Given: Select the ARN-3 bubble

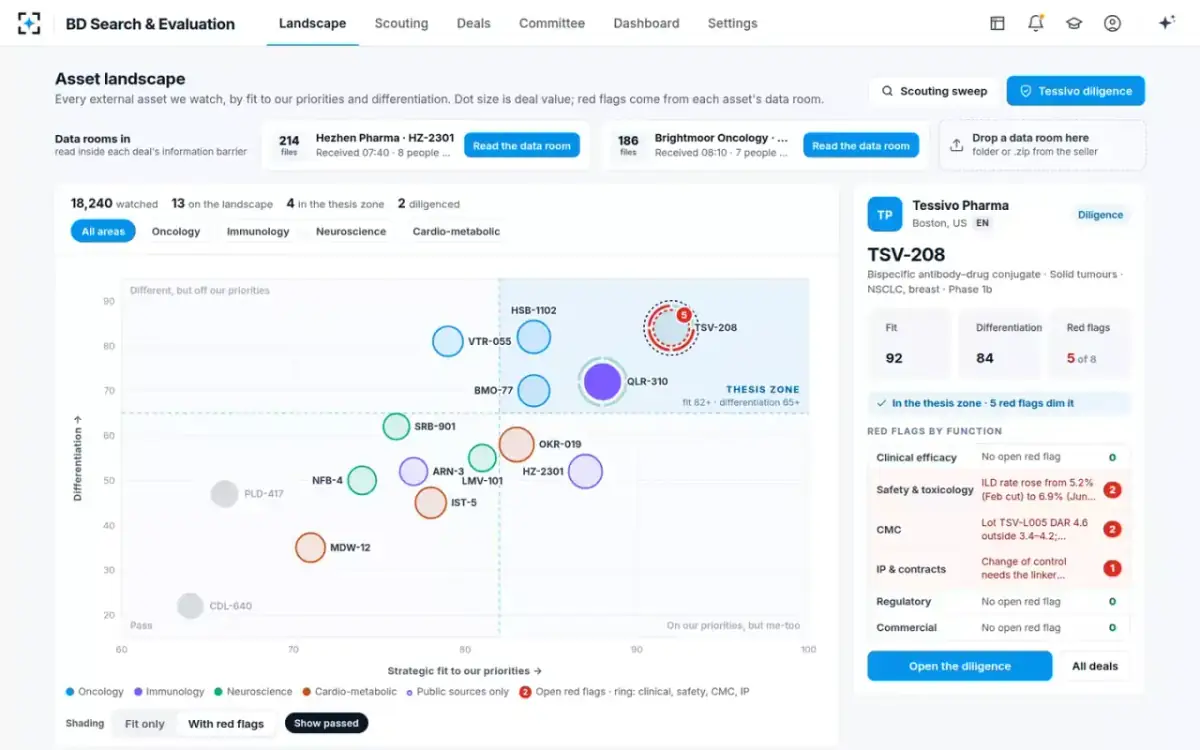Looking at the screenshot, I should 414,471.
